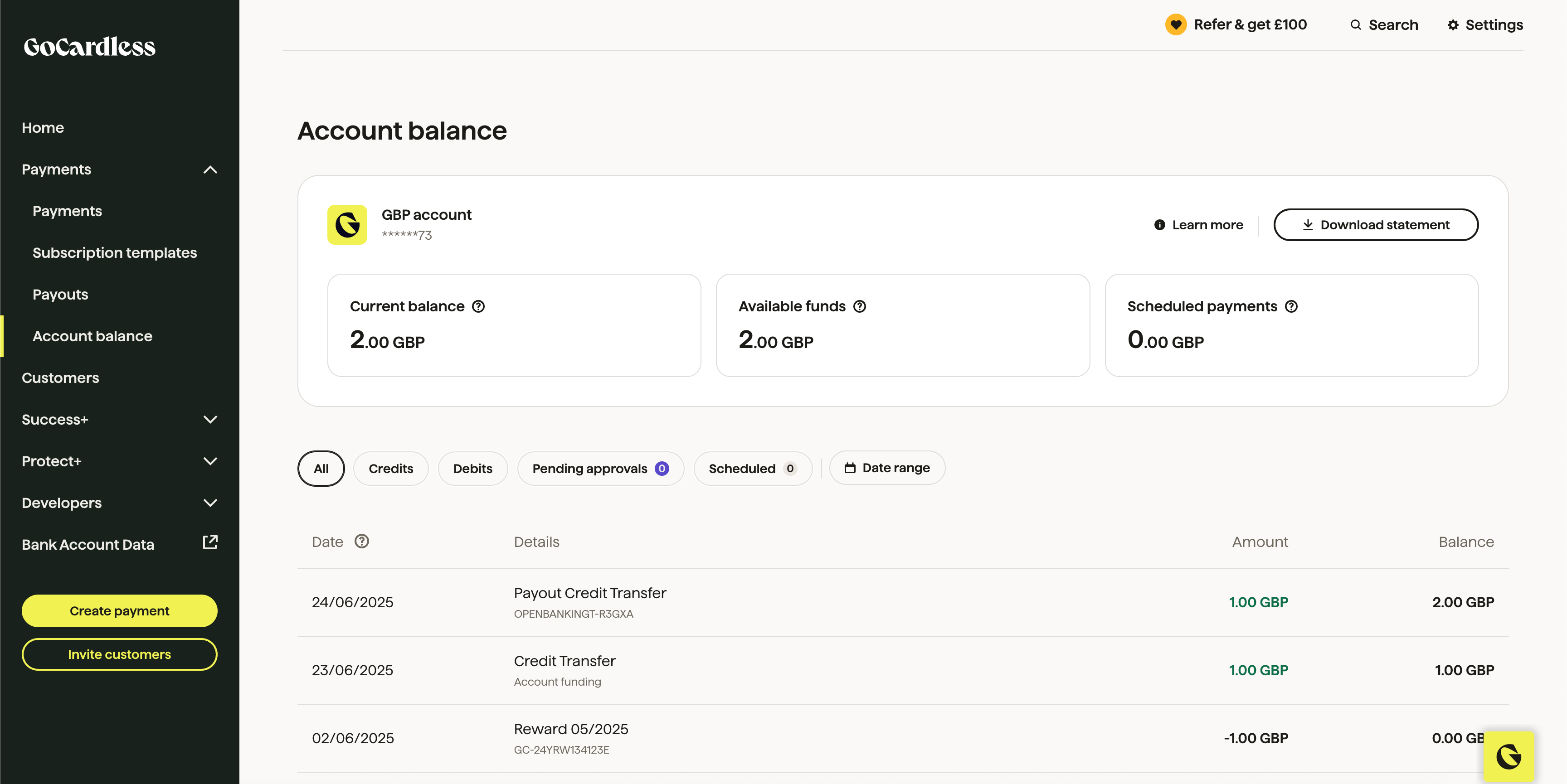Image resolution: width=1567 pixels, height=784 pixels.
Task: Click reference GC-24YRW134123E
Action: (x=561, y=750)
